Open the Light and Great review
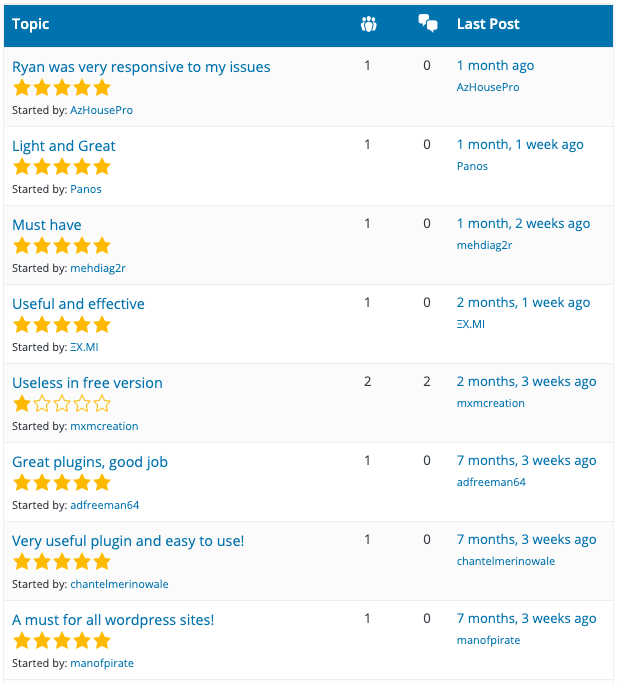Viewport: 620px width, 683px height. coord(64,146)
